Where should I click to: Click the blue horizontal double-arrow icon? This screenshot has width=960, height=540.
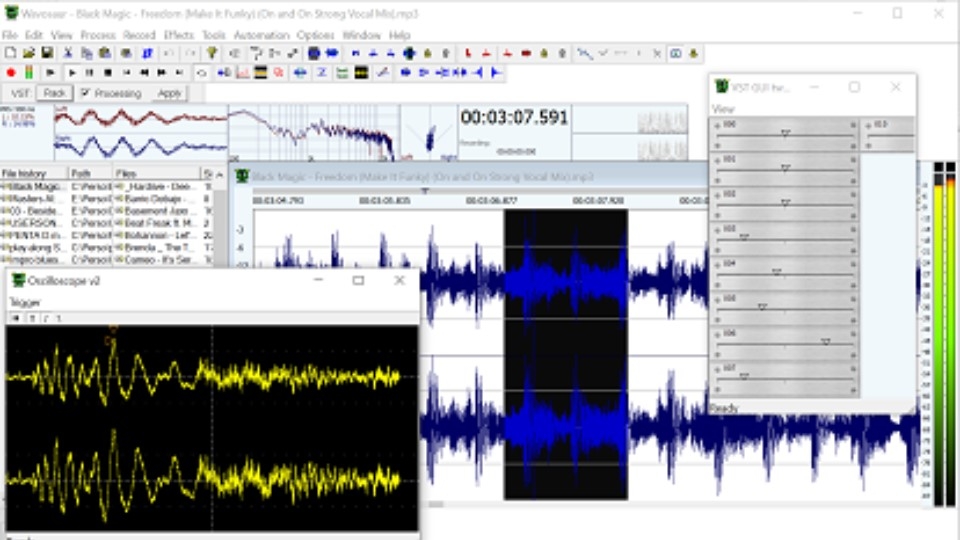tap(300, 73)
